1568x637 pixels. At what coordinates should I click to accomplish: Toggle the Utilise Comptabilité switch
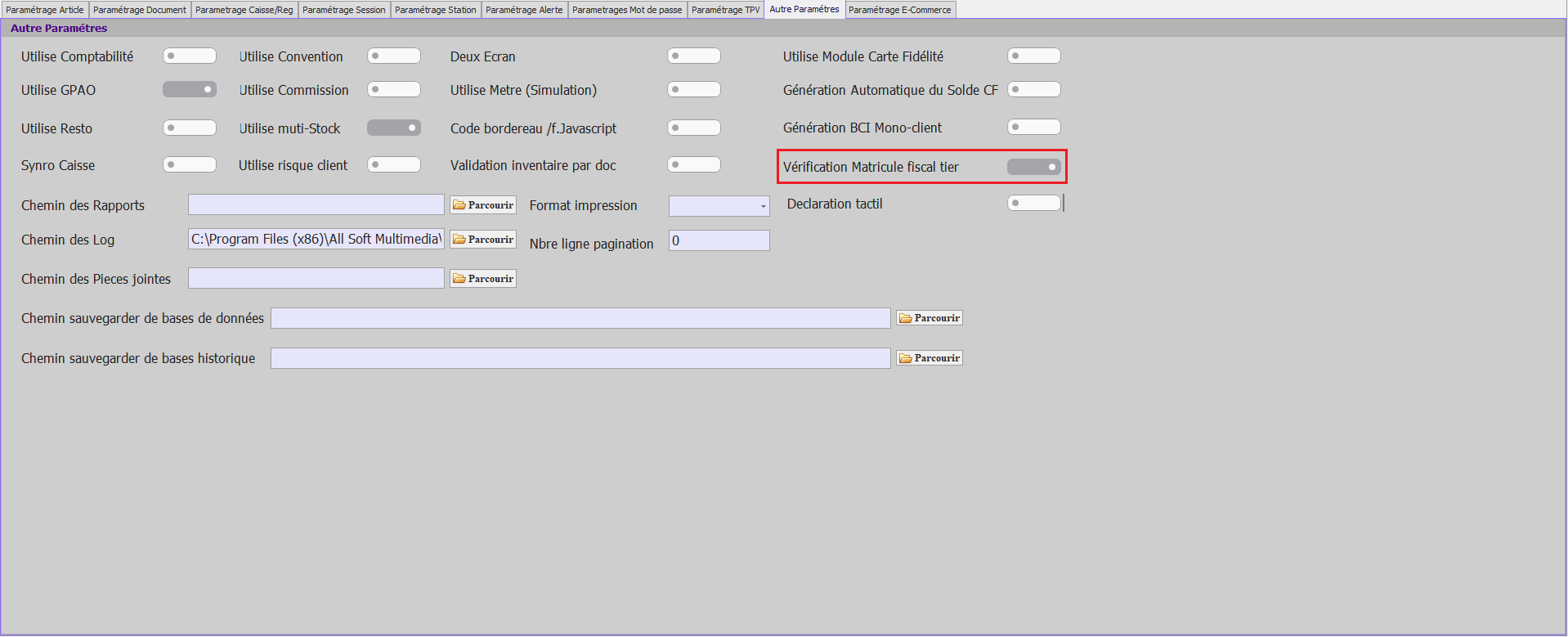pyautogui.click(x=190, y=56)
